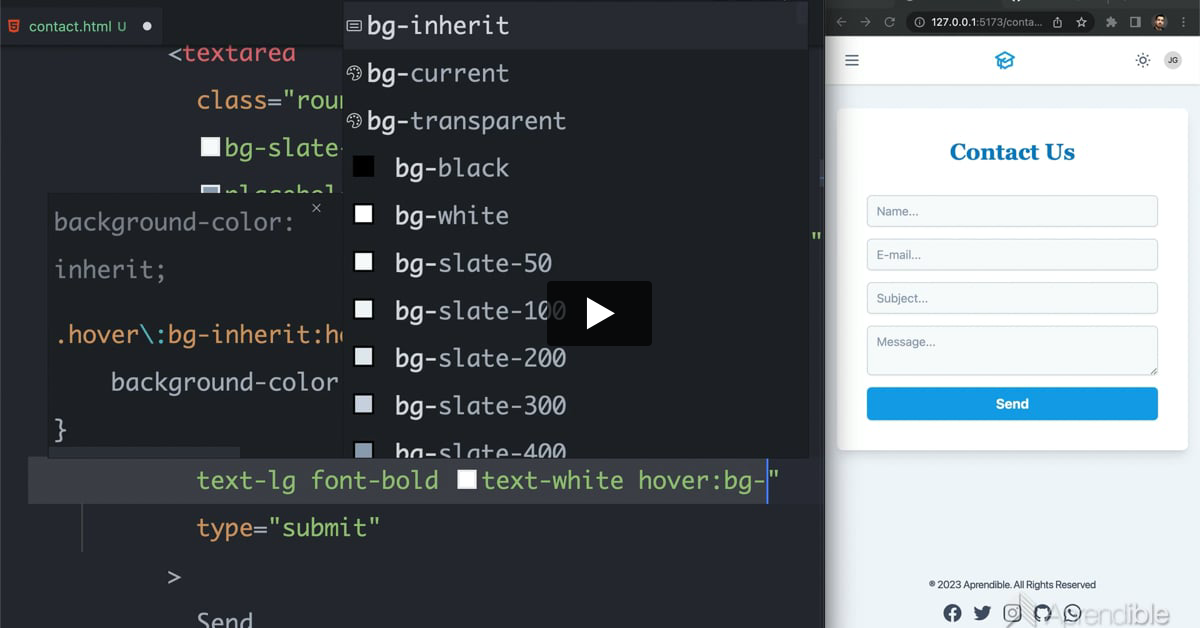Screen dimensions: 1200x628
Task: Click type="submit" attribute in code
Action: 288,527
